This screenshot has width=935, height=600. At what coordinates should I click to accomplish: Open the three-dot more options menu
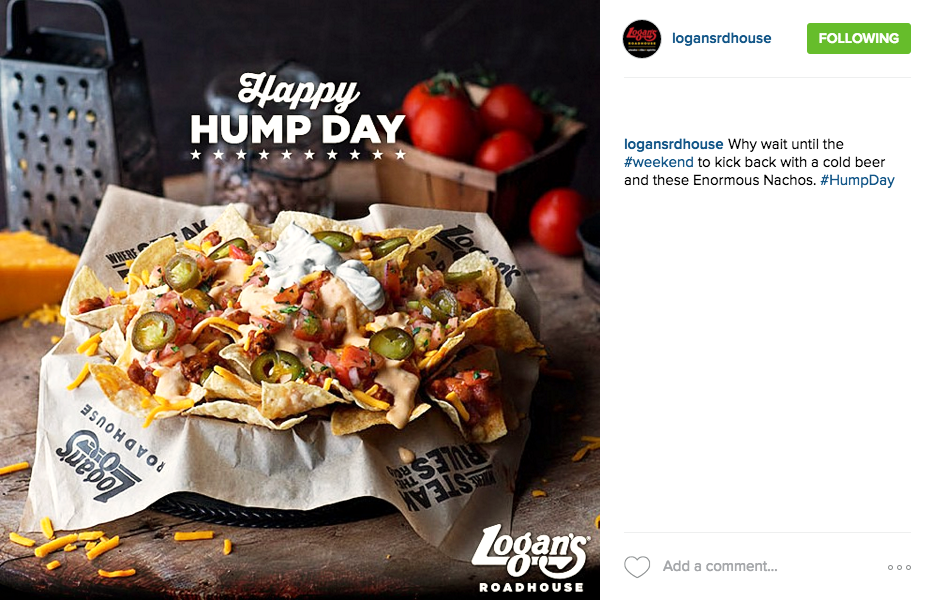click(899, 567)
